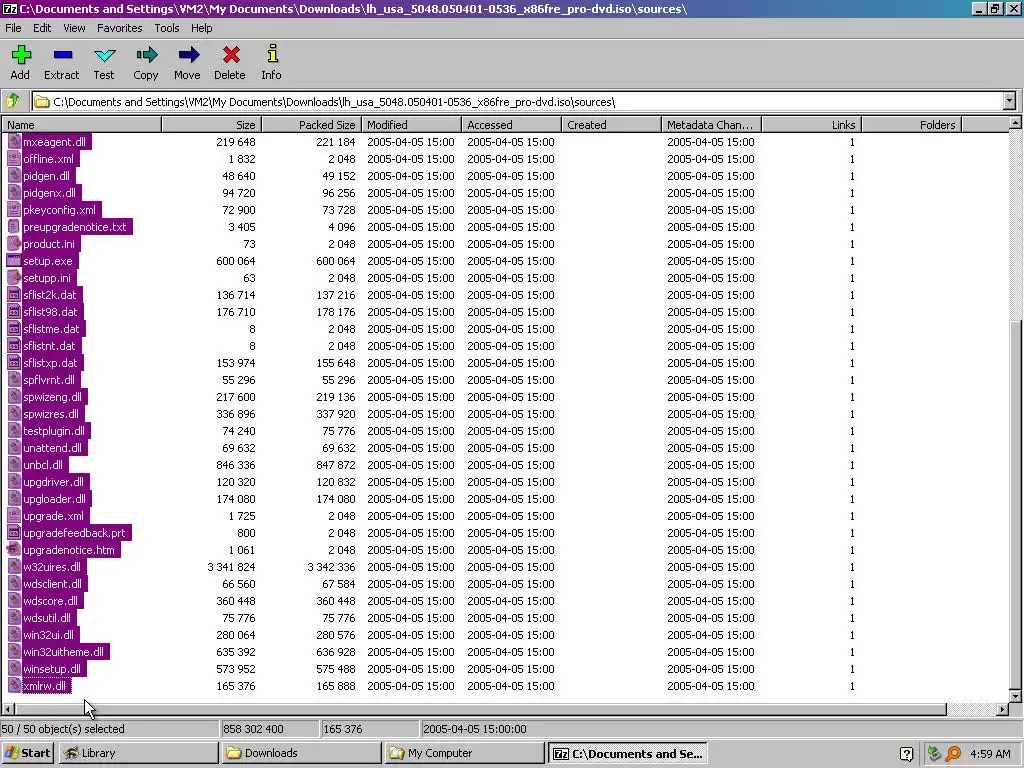
Task: Sort by Metadata Changed column header
Action: [711, 125]
